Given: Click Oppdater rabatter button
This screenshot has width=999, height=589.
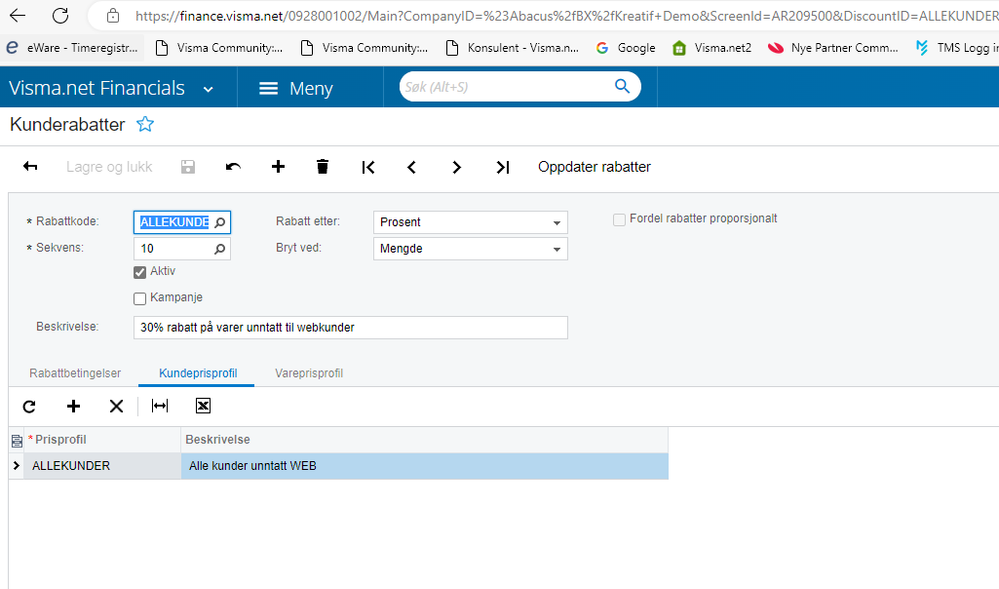Looking at the screenshot, I should click(594, 167).
